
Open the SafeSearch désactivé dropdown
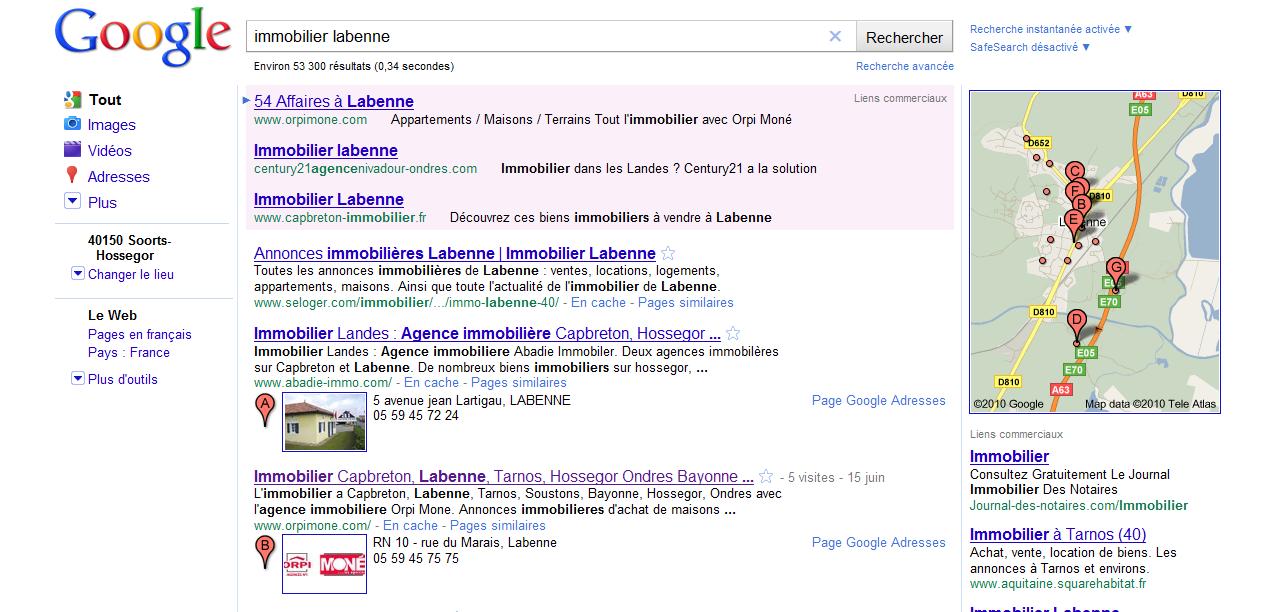(x=1030, y=47)
